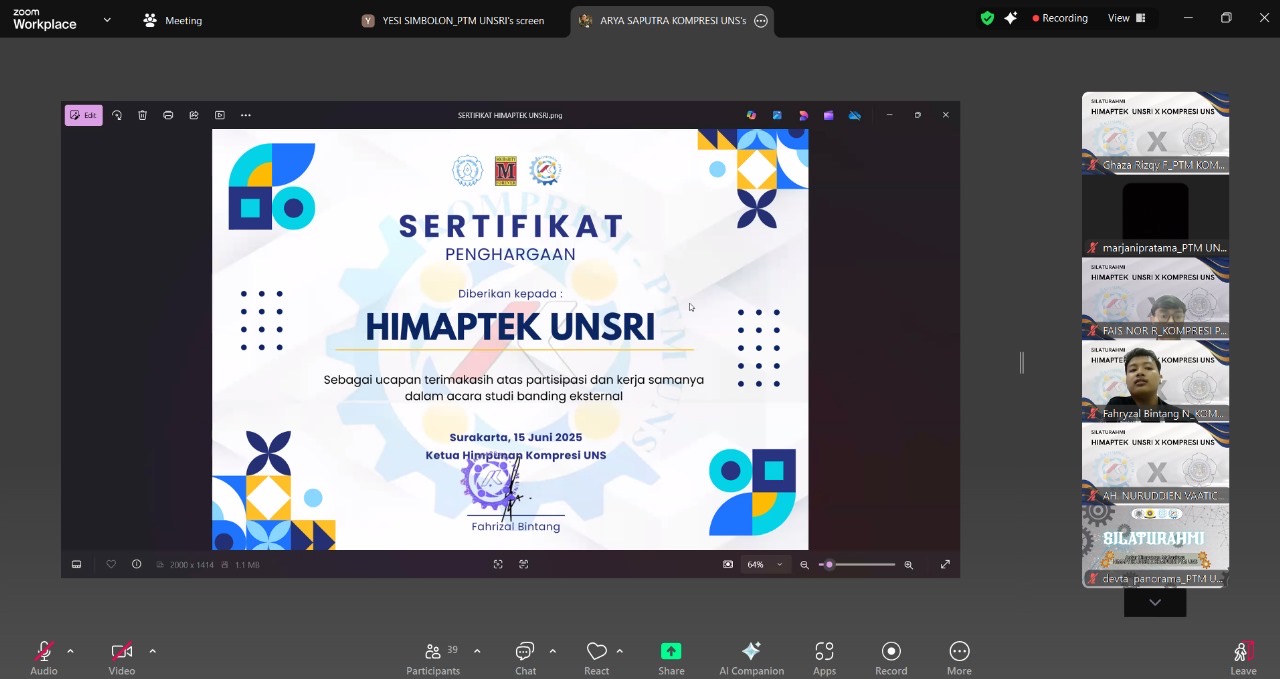Zoom out with minus magnifier icon
The width and height of the screenshot is (1280, 679).
[x=805, y=564]
